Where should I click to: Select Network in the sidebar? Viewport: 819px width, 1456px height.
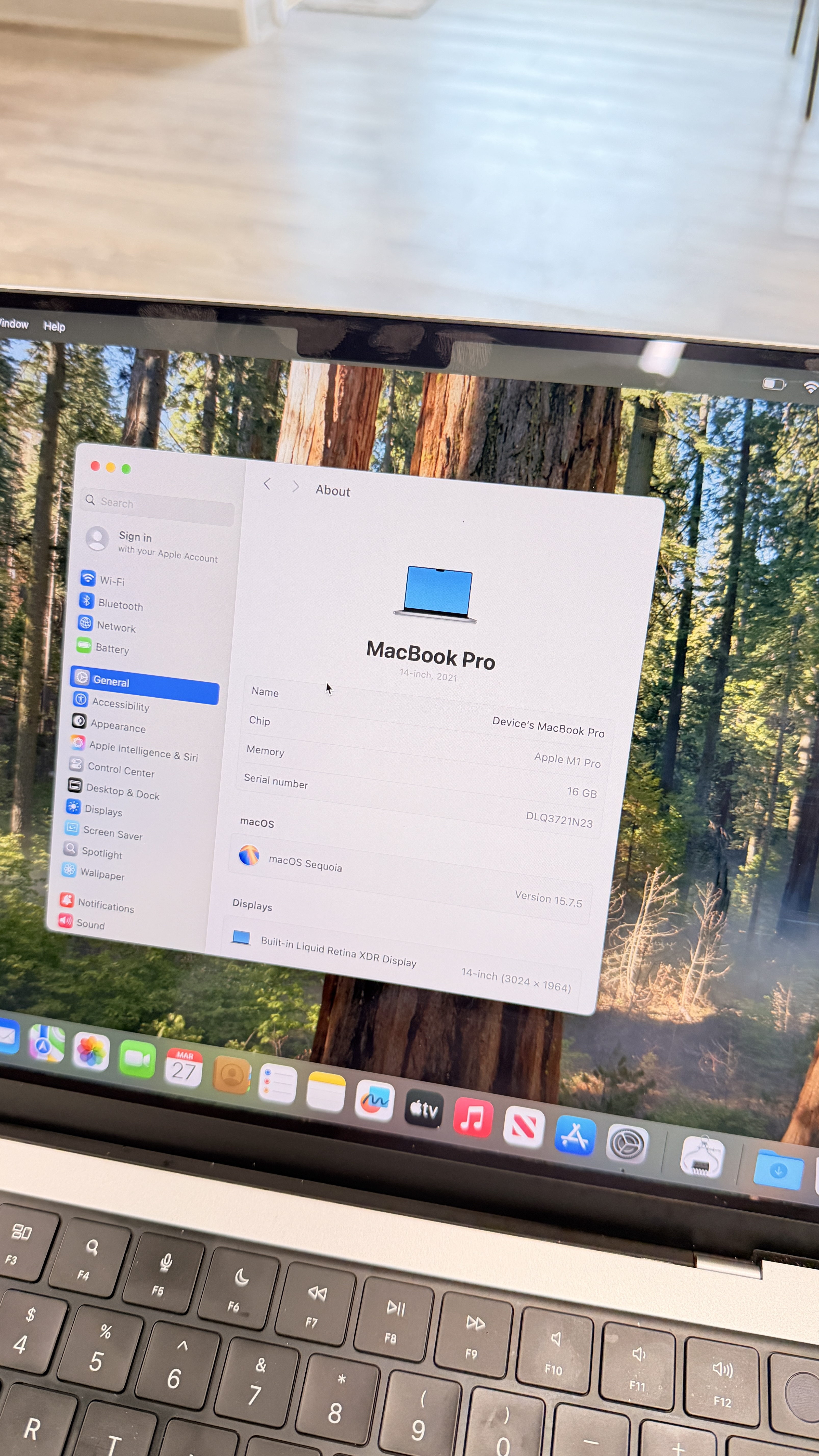coord(116,627)
